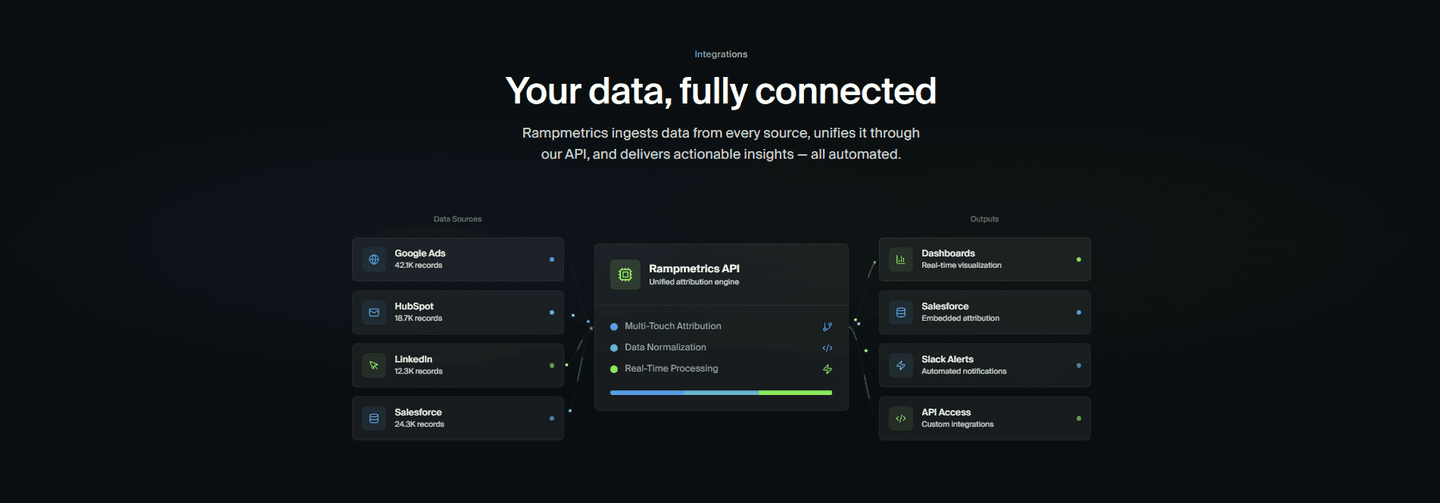Screen dimensions: 1440x503
Task: Click the Google Ads globe icon
Action: 374,259
